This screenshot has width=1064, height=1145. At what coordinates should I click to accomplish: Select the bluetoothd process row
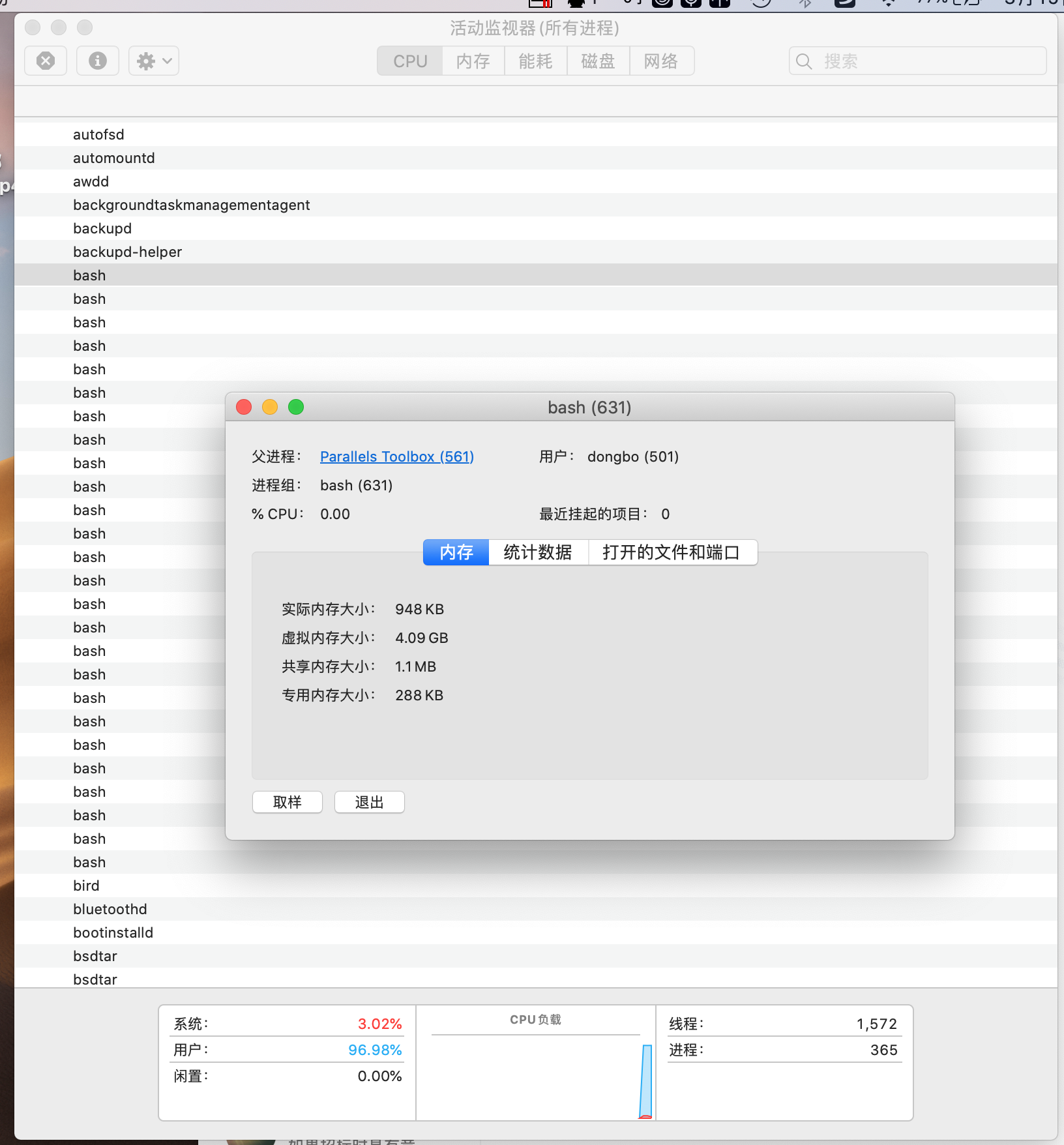[110, 909]
